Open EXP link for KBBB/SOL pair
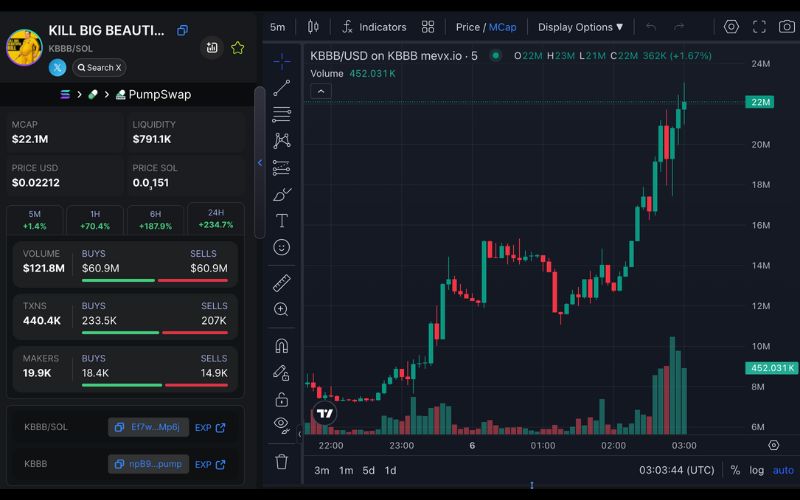Image resolution: width=800 pixels, height=500 pixels. coord(210,428)
